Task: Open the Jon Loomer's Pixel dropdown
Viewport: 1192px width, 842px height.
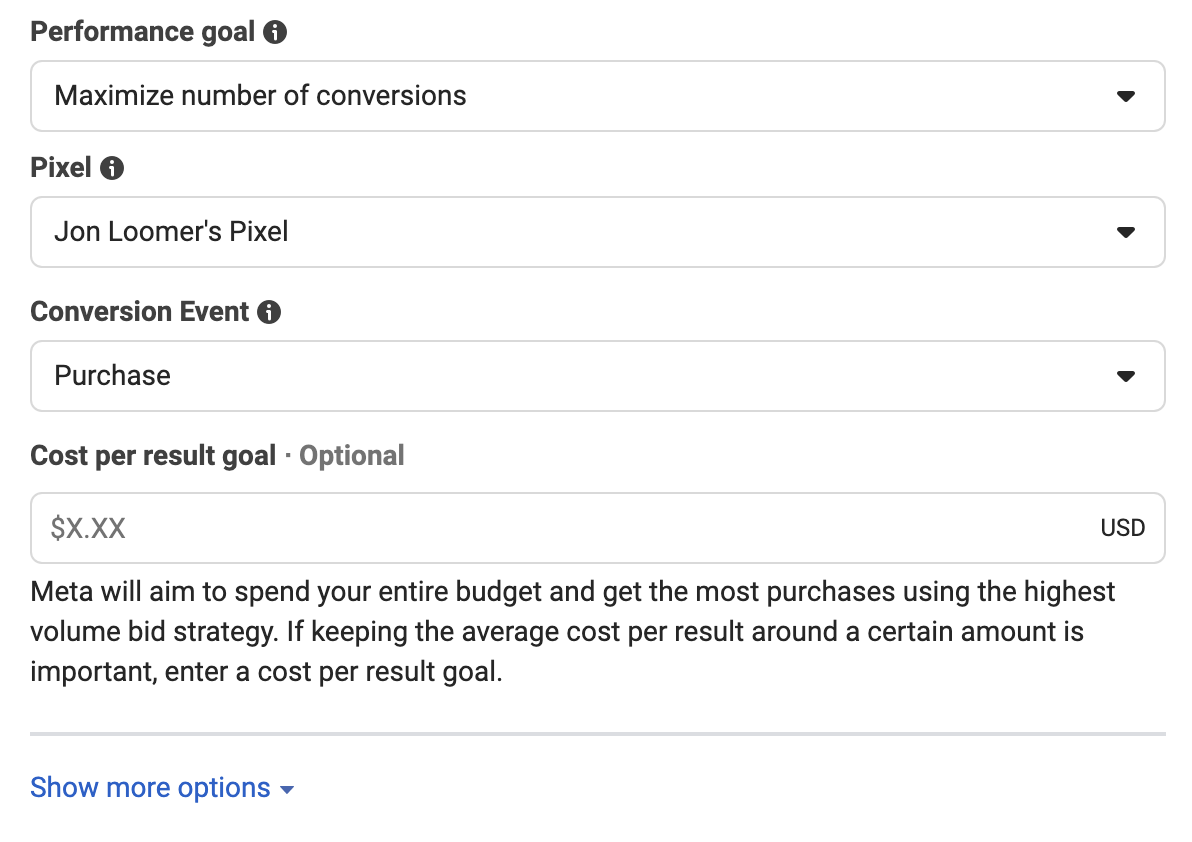Action: pos(598,232)
